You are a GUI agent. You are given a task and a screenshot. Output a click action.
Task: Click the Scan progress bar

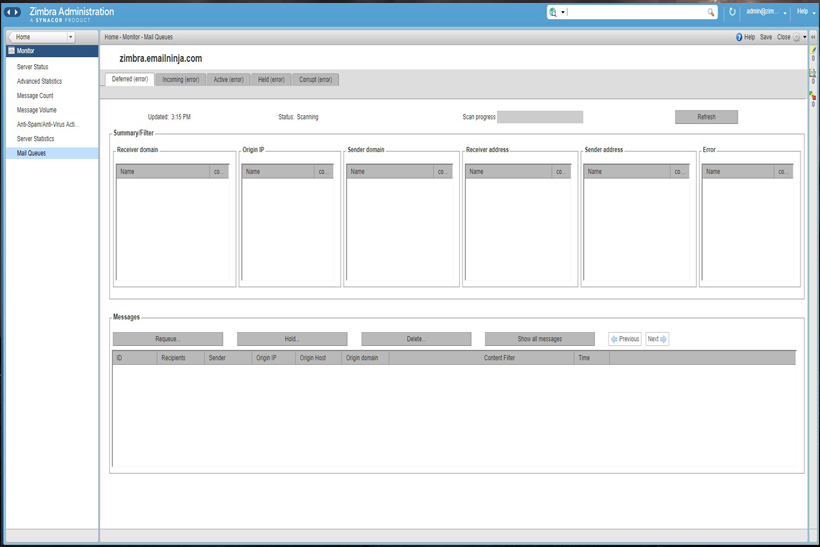(x=540, y=117)
